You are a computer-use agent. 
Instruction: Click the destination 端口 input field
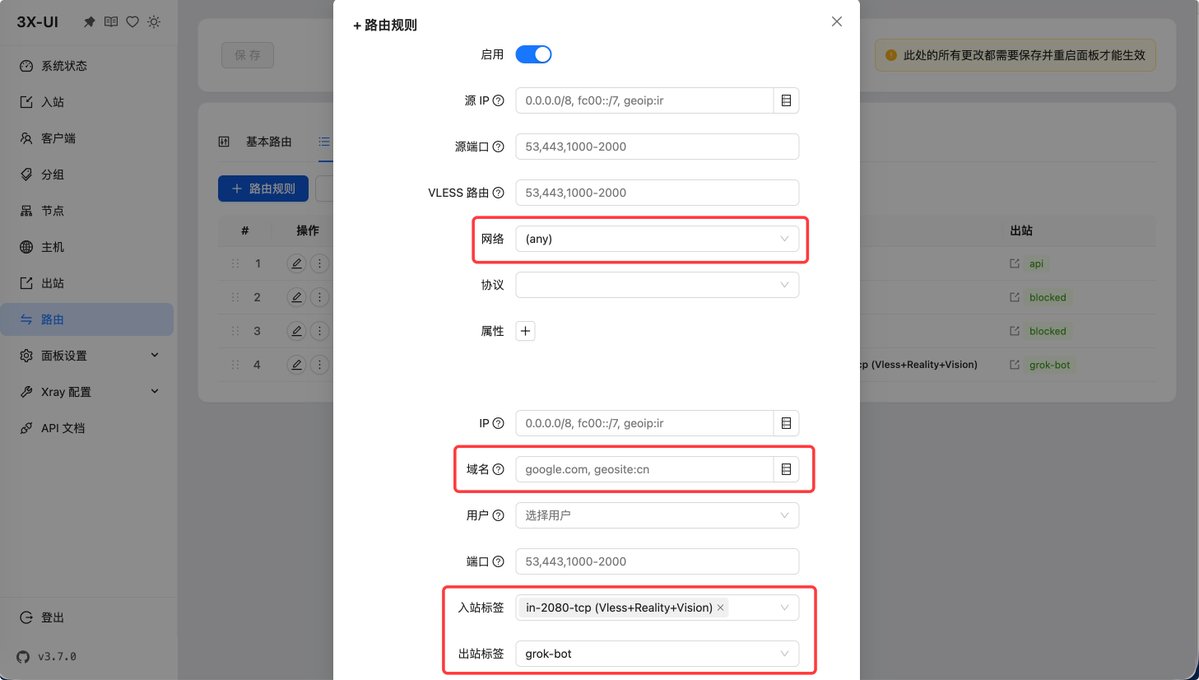[x=657, y=561]
